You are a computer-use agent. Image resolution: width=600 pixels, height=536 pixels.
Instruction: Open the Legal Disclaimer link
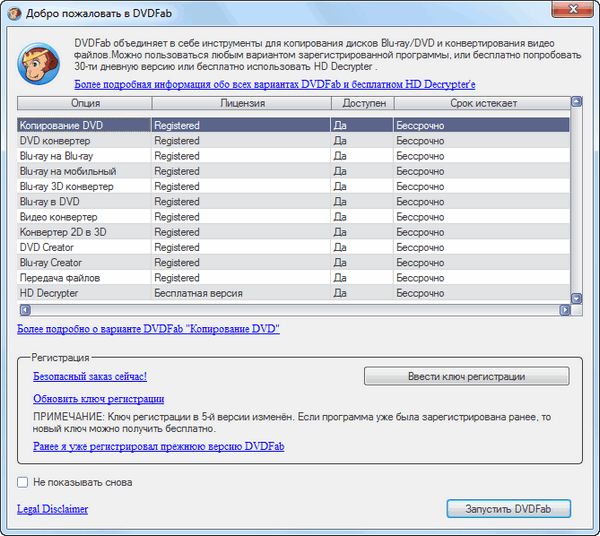click(52, 509)
